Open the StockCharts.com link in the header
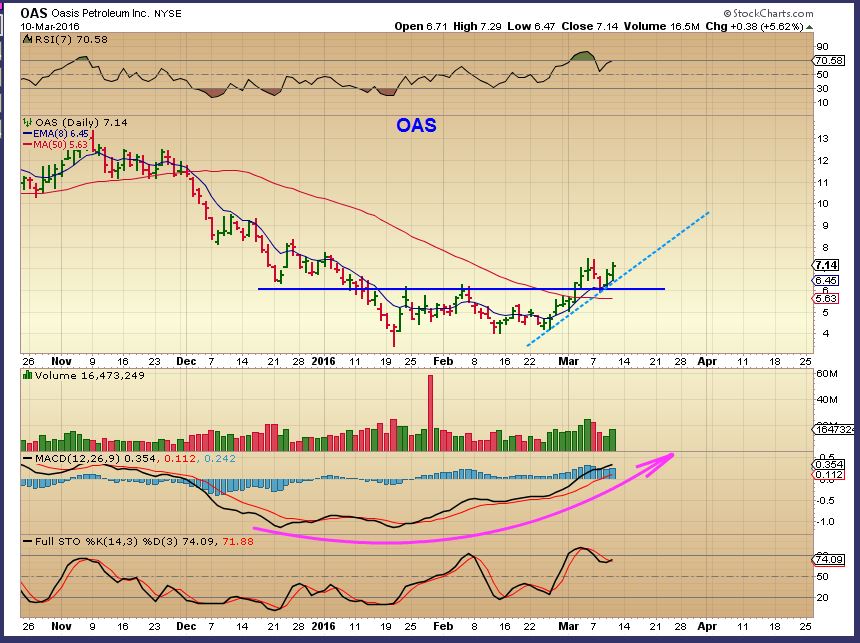Viewport: 860px width, 643px height. 768,13
